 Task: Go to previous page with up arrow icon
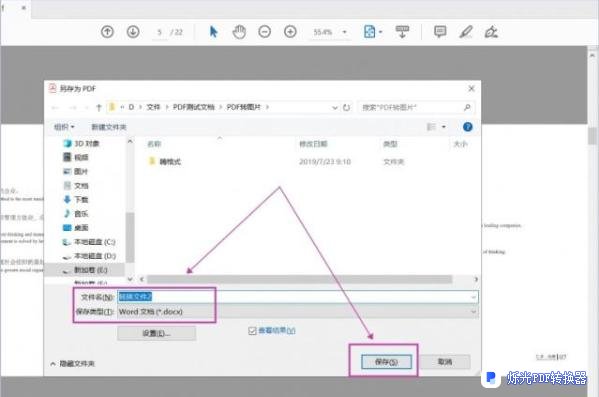(x=107, y=32)
